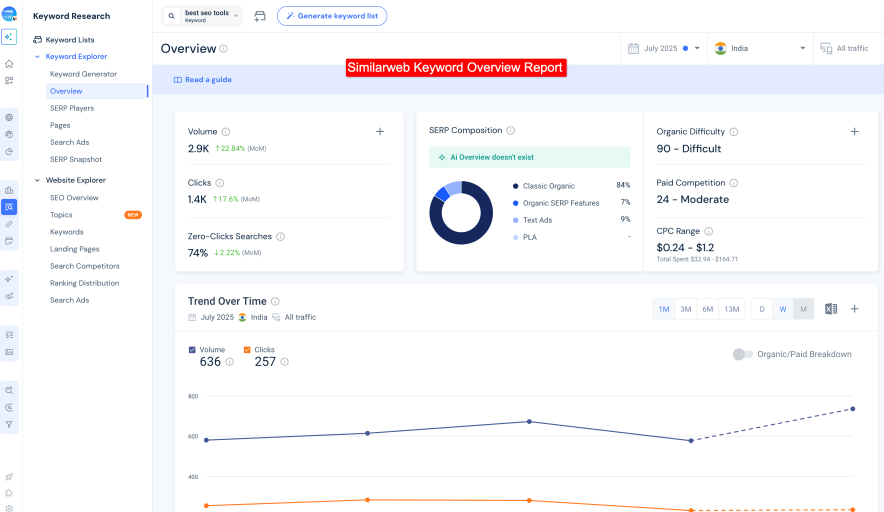Open Pages under Keyword Explorer
Image resolution: width=884 pixels, height=512 pixels.
[60, 125]
